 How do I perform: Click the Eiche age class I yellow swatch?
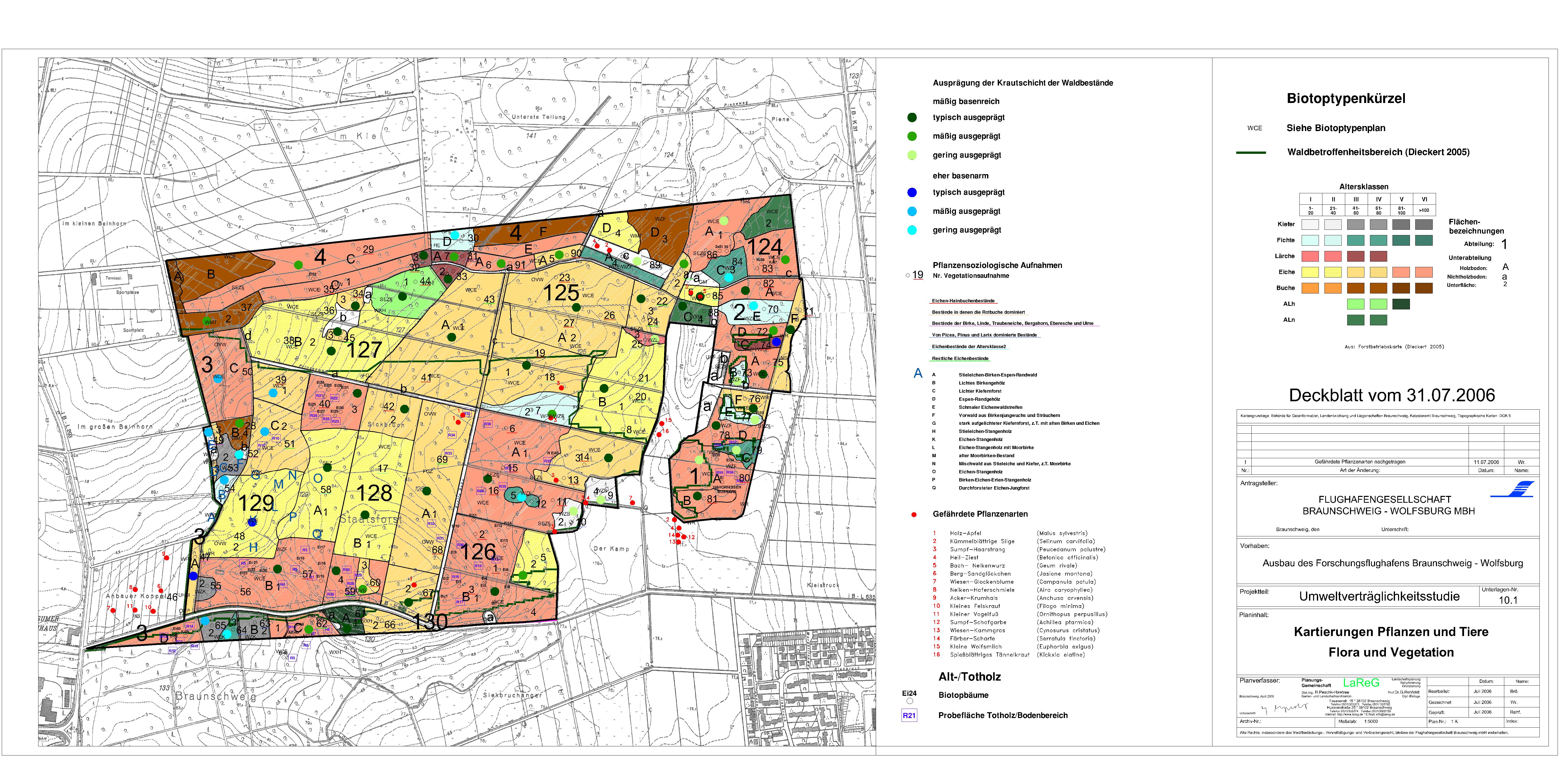click(1310, 272)
